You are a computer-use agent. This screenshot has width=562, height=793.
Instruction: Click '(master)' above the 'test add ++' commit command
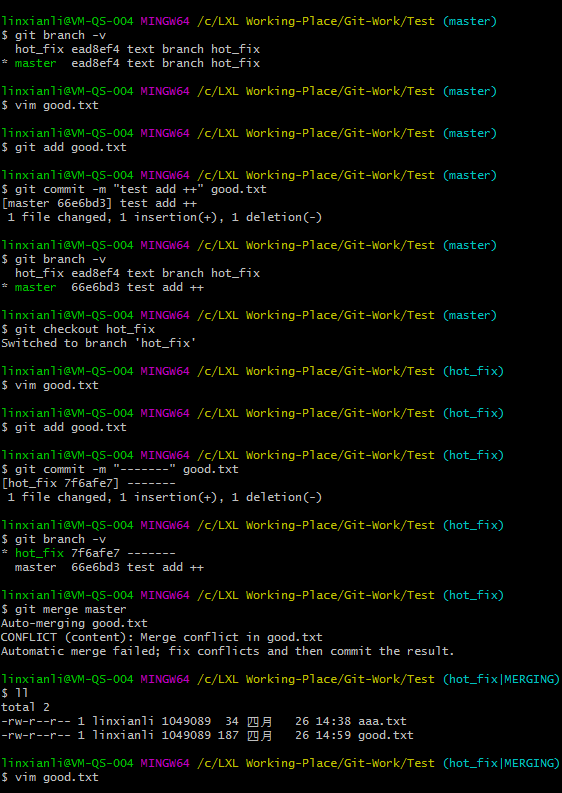[x=470, y=175]
